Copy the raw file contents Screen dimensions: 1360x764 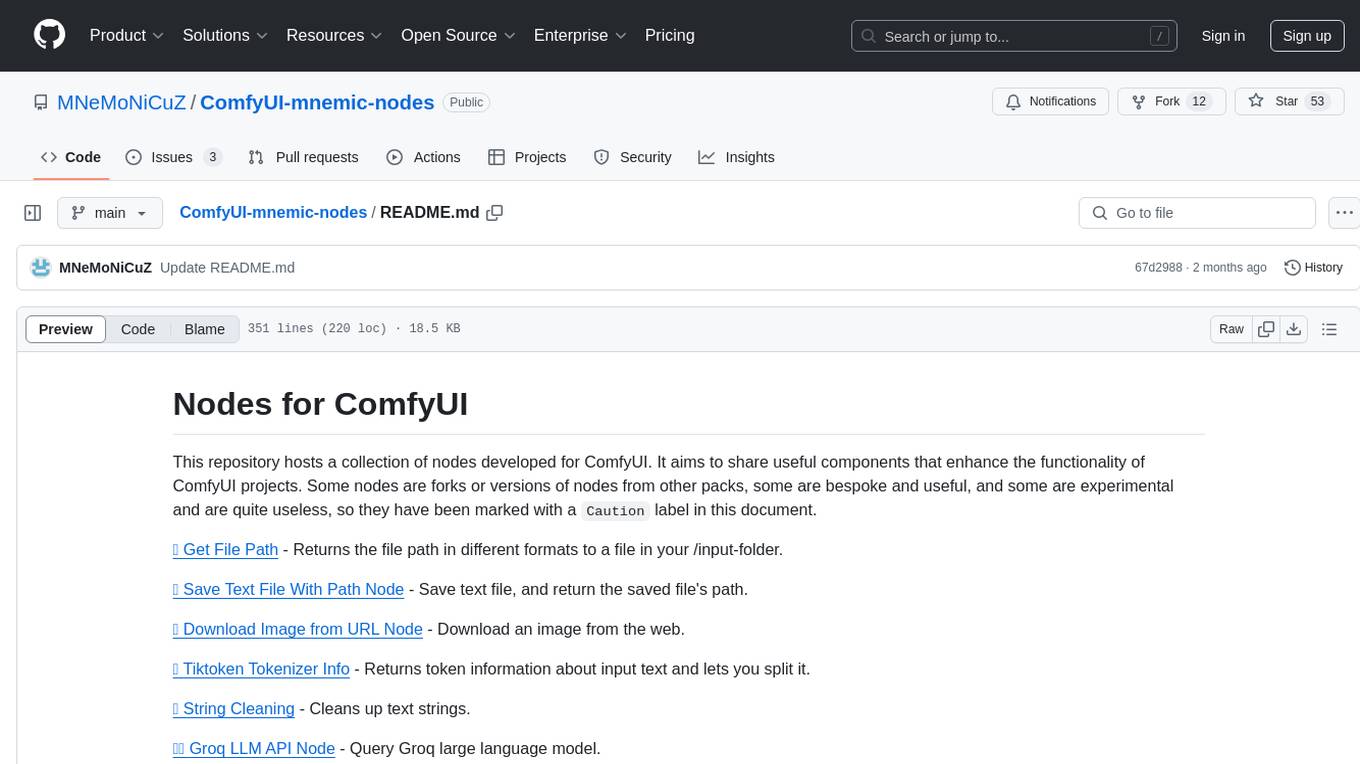click(x=1266, y=329)
